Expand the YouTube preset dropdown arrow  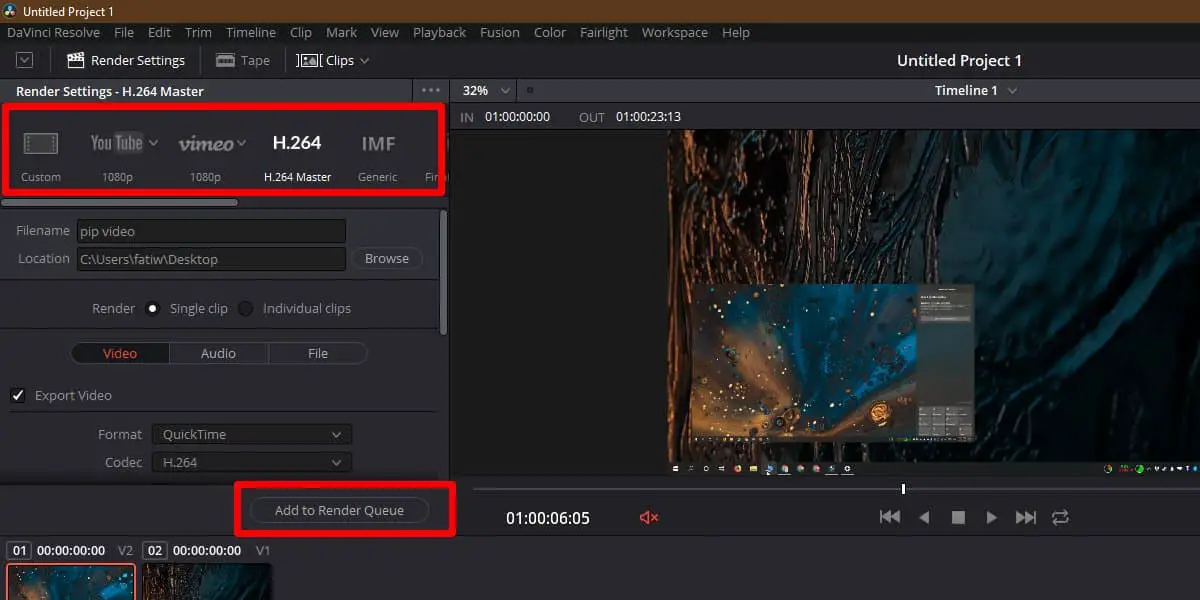(153, 143)
